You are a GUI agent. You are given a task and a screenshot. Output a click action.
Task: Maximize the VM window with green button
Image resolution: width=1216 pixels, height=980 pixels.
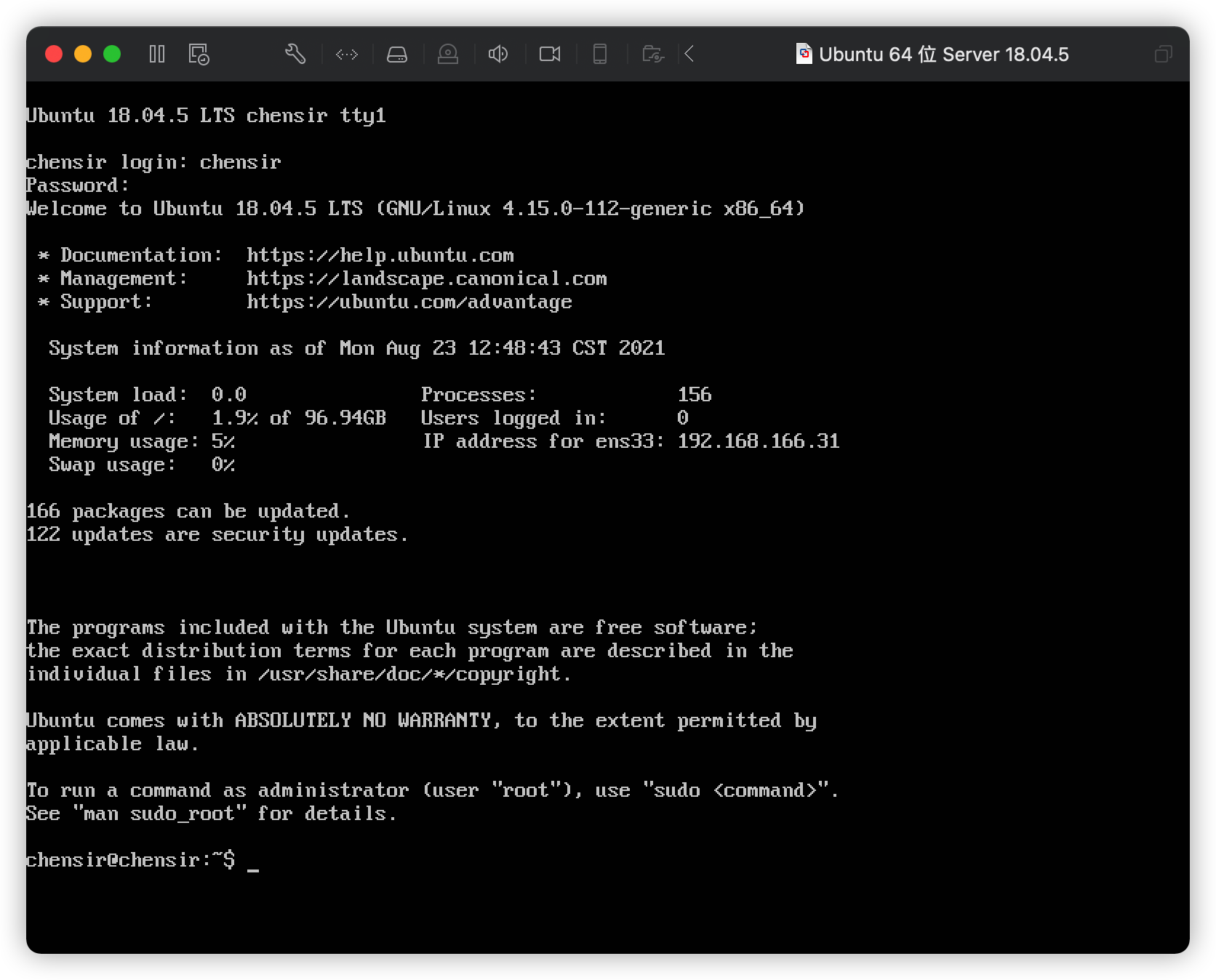point(112,54)
